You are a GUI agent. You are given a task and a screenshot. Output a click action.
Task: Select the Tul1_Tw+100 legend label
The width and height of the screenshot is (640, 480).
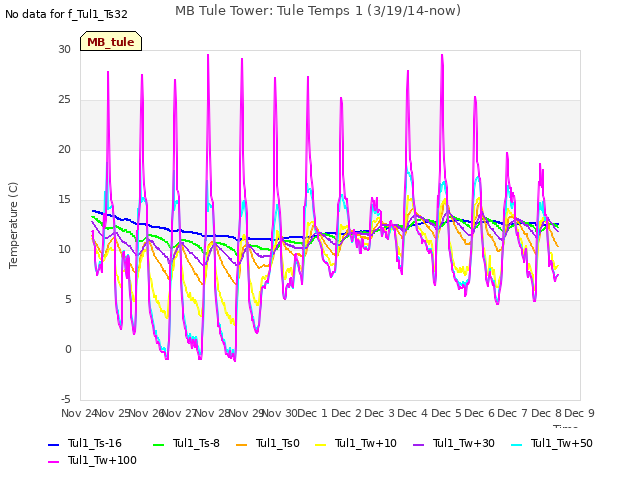[102, 460]
